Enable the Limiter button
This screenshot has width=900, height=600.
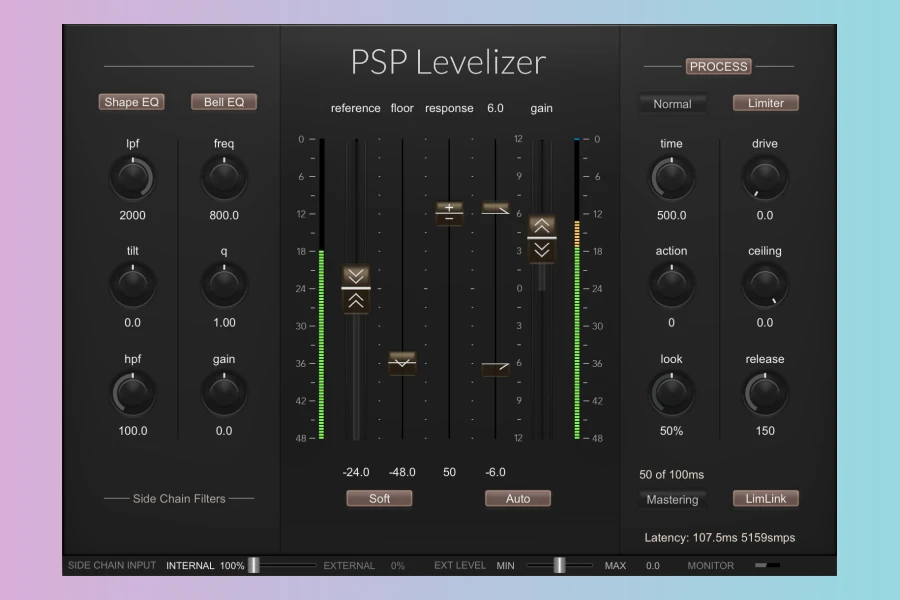[766, 103]
